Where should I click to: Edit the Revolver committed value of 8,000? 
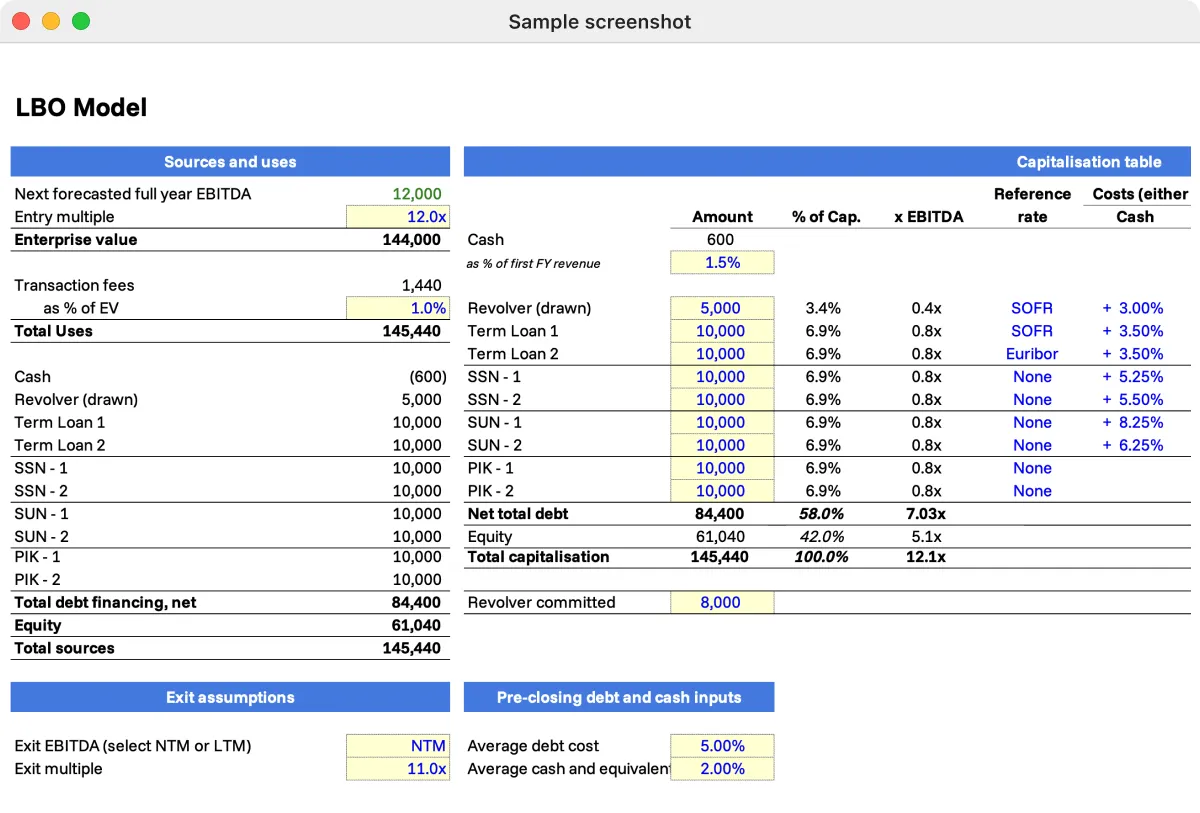click(x=722, y=602)
